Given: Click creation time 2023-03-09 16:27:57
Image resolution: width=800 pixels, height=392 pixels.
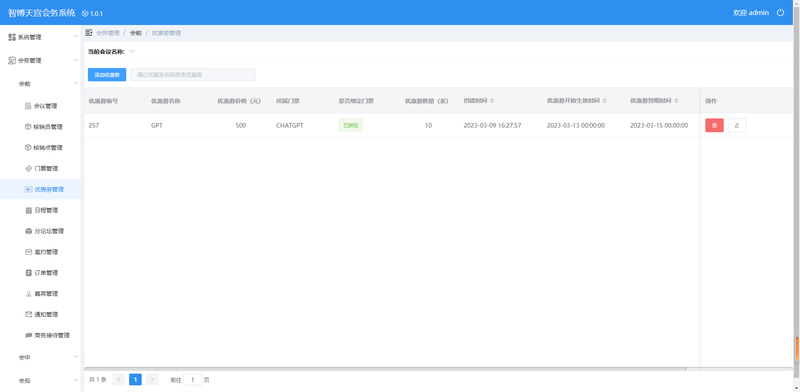Looking at the screenshot, I should pos(492,125).
